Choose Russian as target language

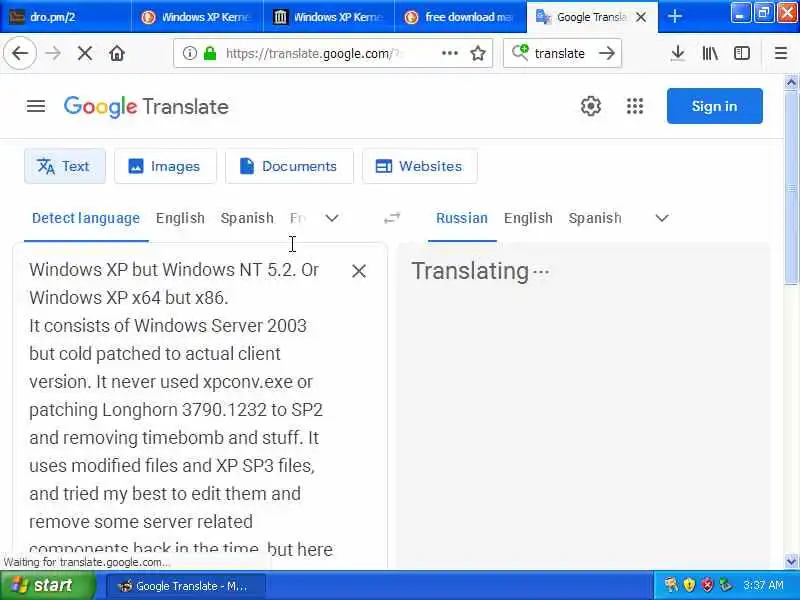point(462,218)
